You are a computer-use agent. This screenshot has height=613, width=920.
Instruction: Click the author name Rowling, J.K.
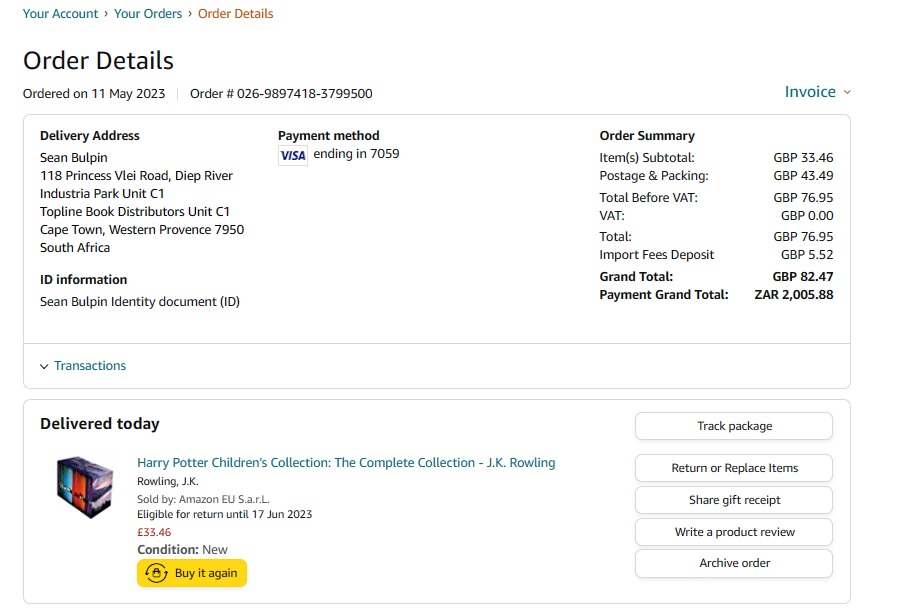coord(168,482)
